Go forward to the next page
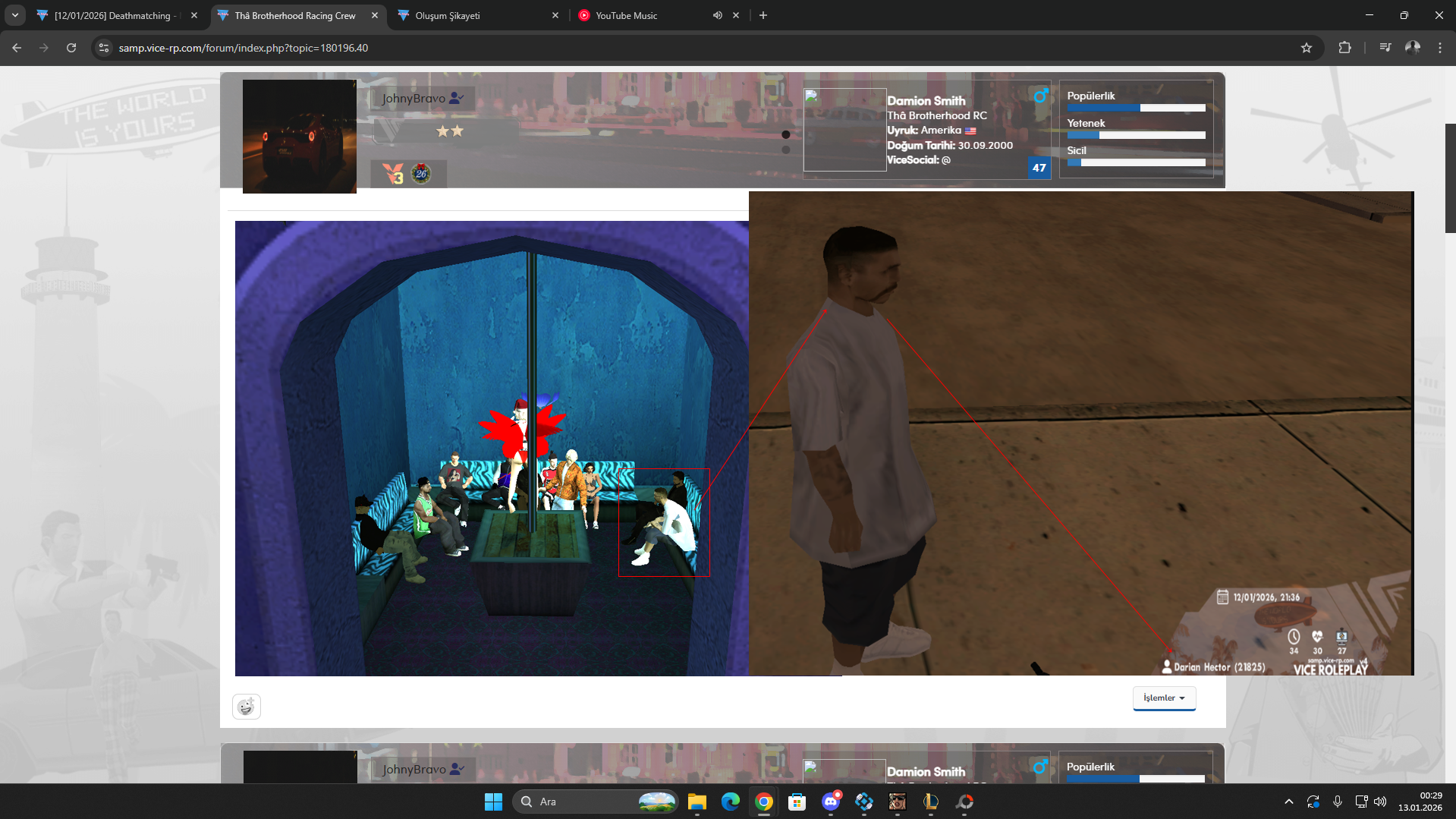The image size is (1456, 819). (x=44, y=48)
